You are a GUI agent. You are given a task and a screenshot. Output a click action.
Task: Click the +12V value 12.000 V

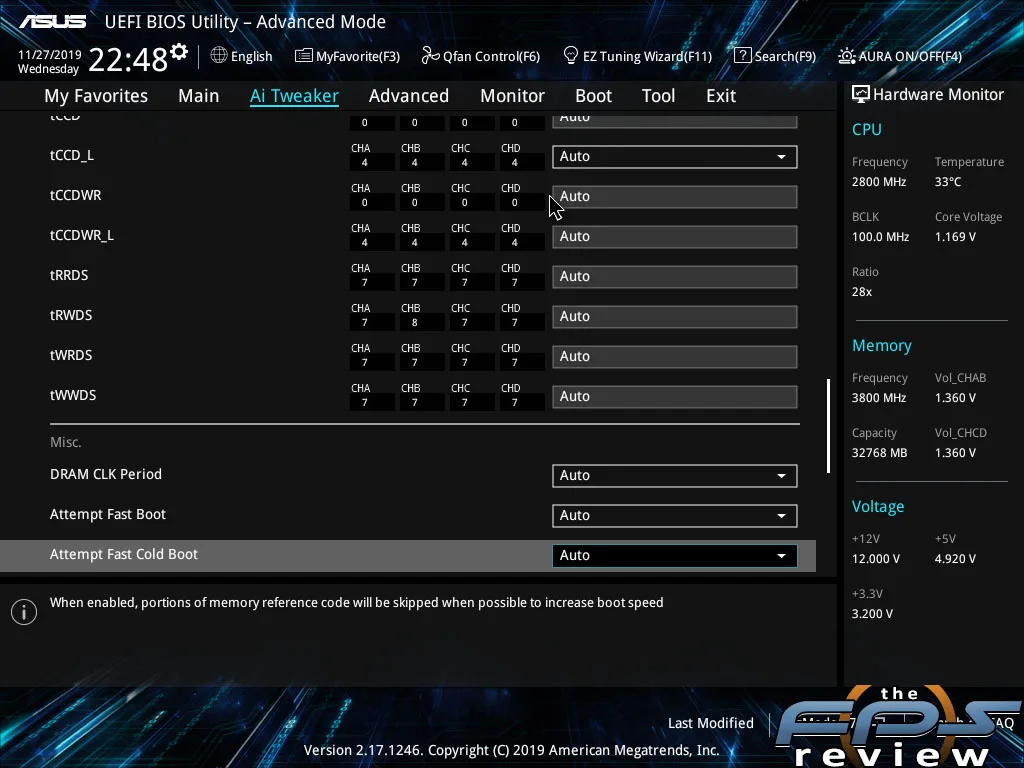point(876,559)
